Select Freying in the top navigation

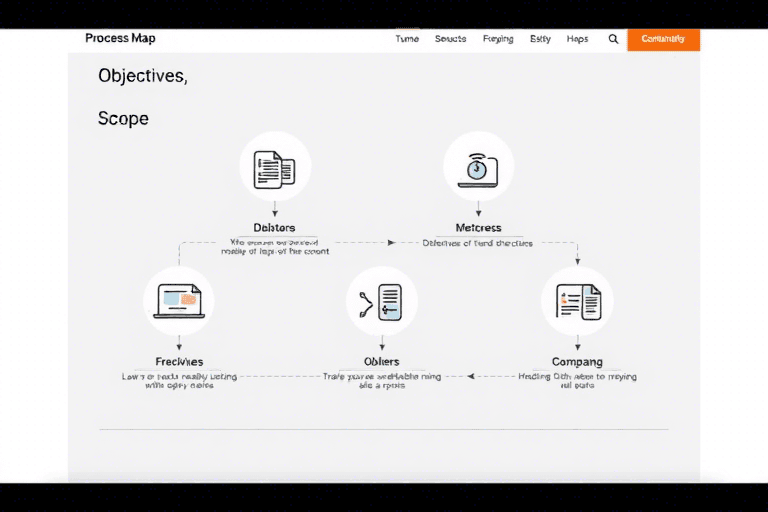pyautogui.click(x=498, y=39)
